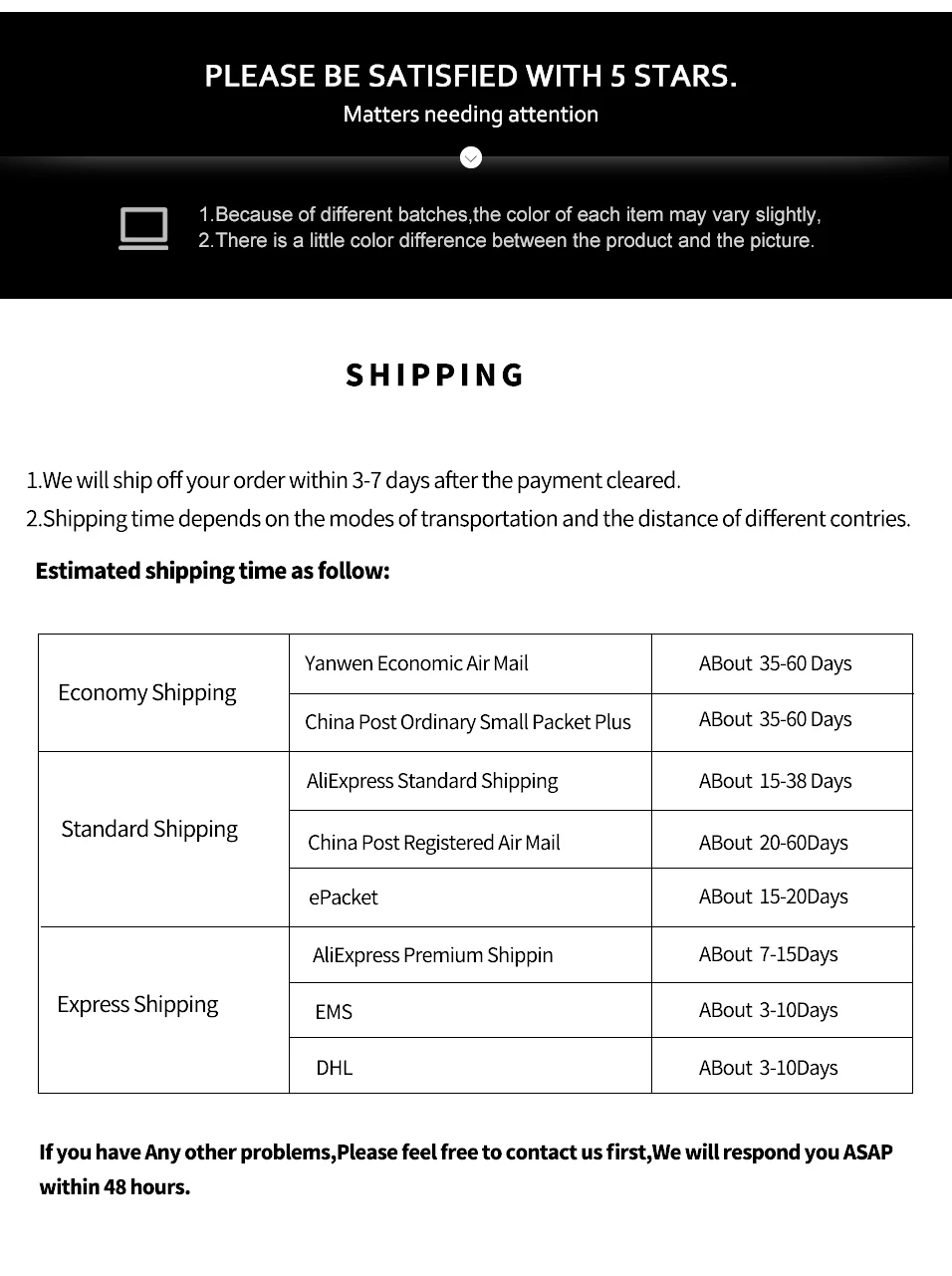Click the Economy Shipping cell
952x1276 pixels.
point(163,693)
